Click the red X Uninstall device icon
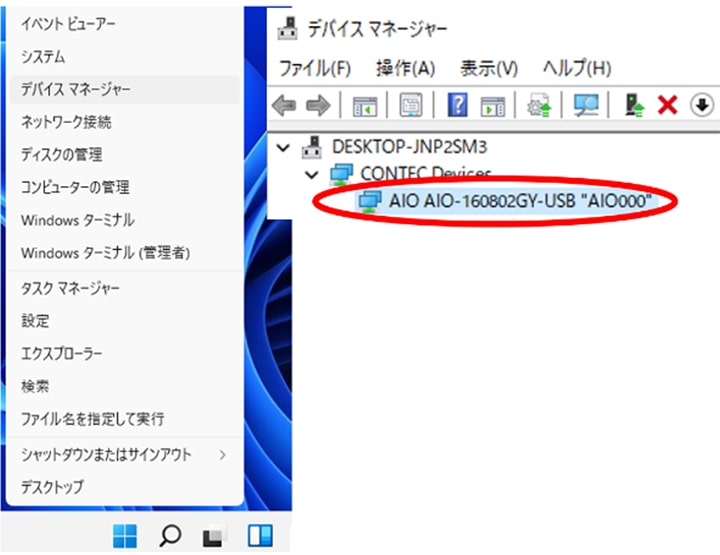Viewport: 720px width, 555px height. click(667, 105)
